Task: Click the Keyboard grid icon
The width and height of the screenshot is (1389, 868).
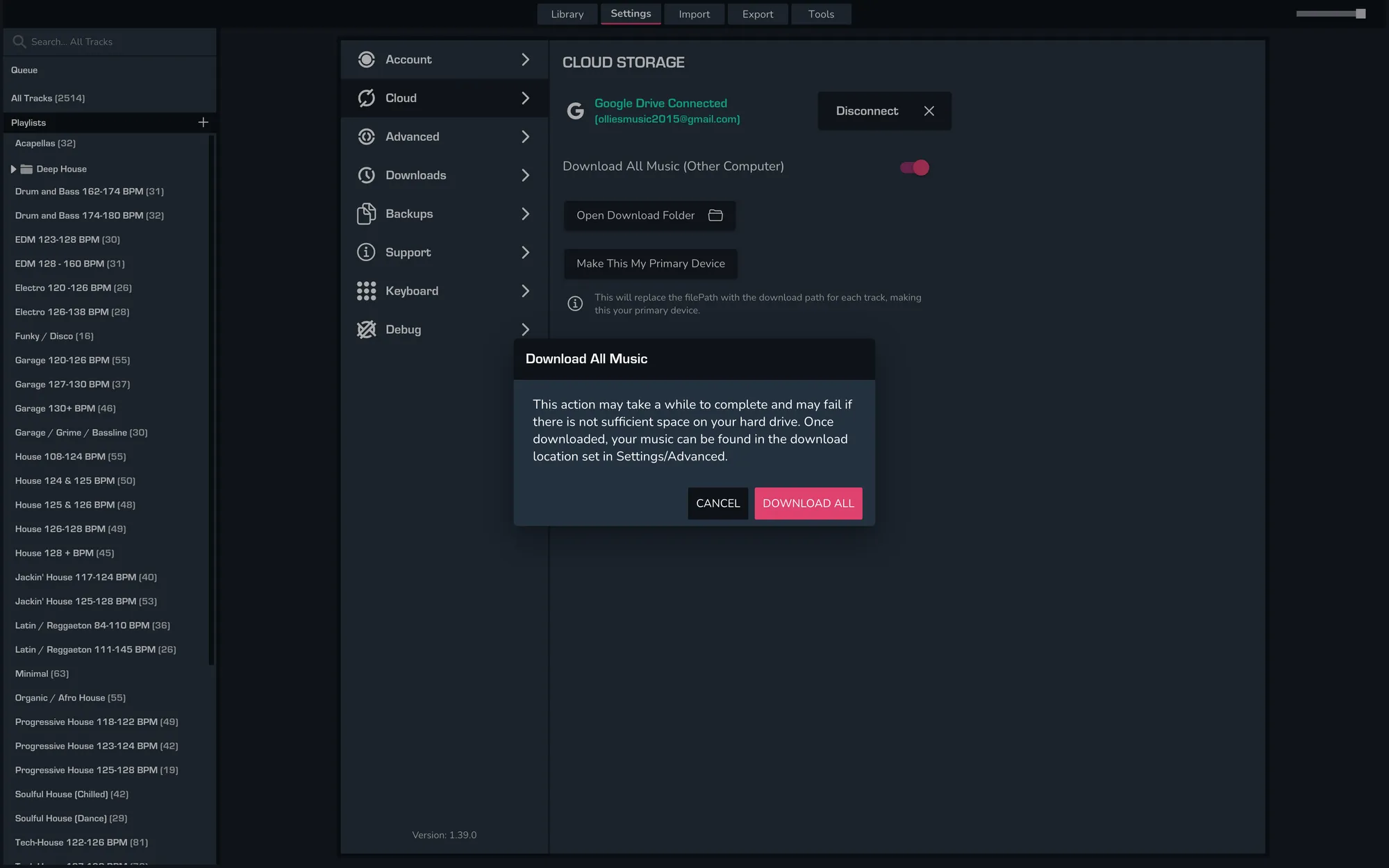Action: coord(366,291)
